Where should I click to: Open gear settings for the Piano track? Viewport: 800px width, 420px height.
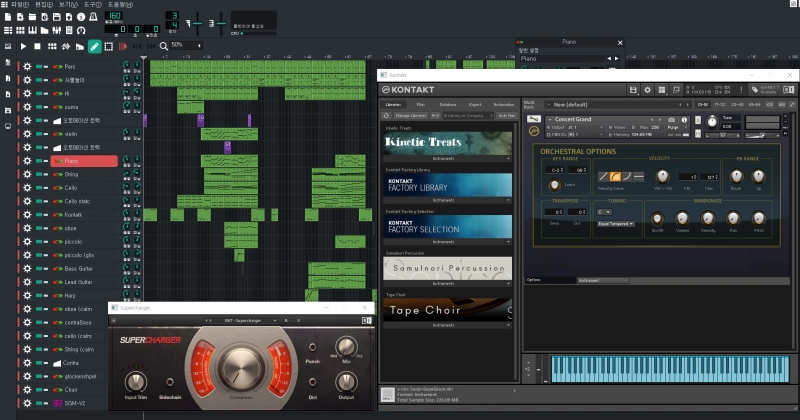click(x=27, y=161)
